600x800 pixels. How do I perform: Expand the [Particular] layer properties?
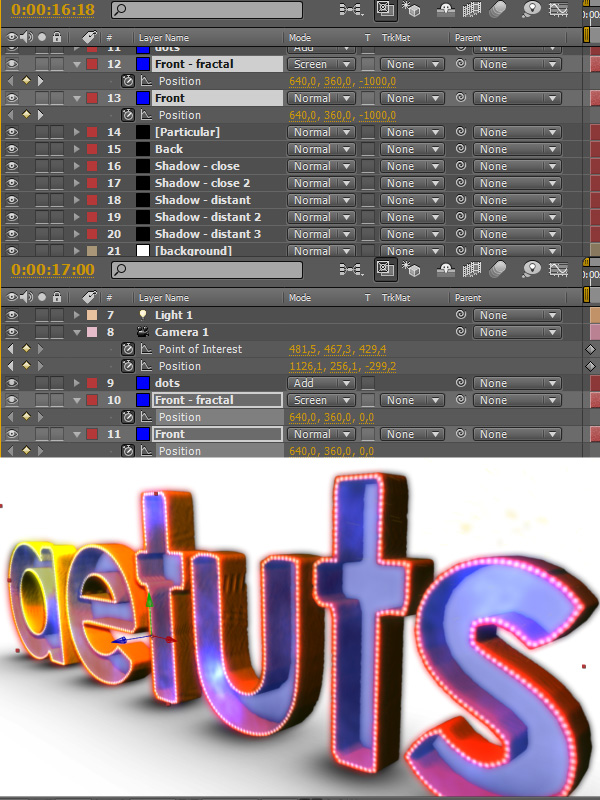point(77,132)
